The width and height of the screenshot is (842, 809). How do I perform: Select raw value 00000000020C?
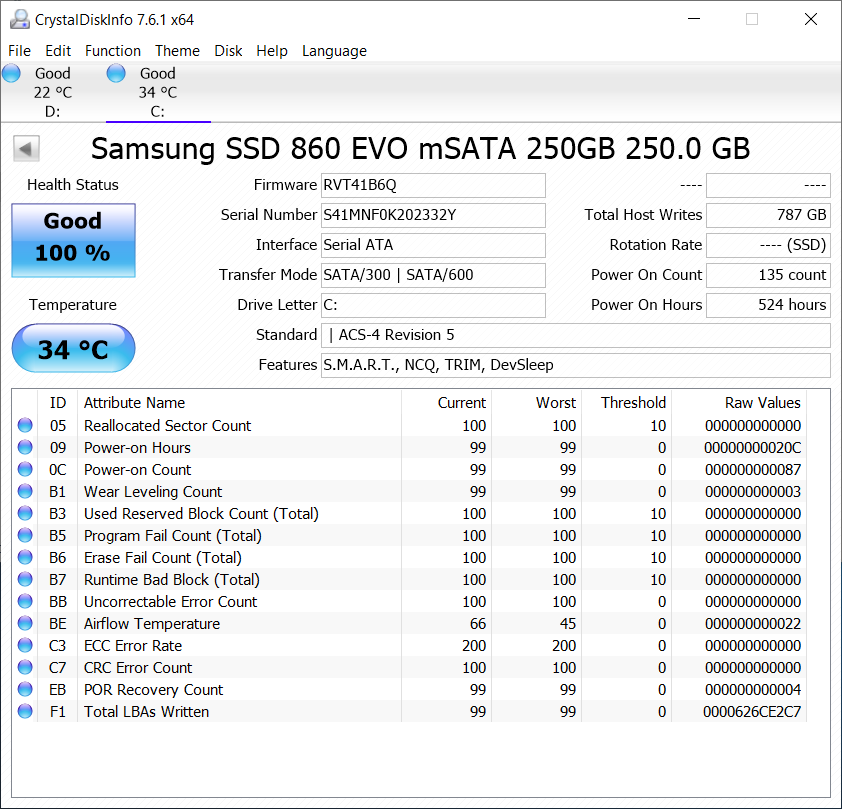pyautogui.click(x=752, y=448)
